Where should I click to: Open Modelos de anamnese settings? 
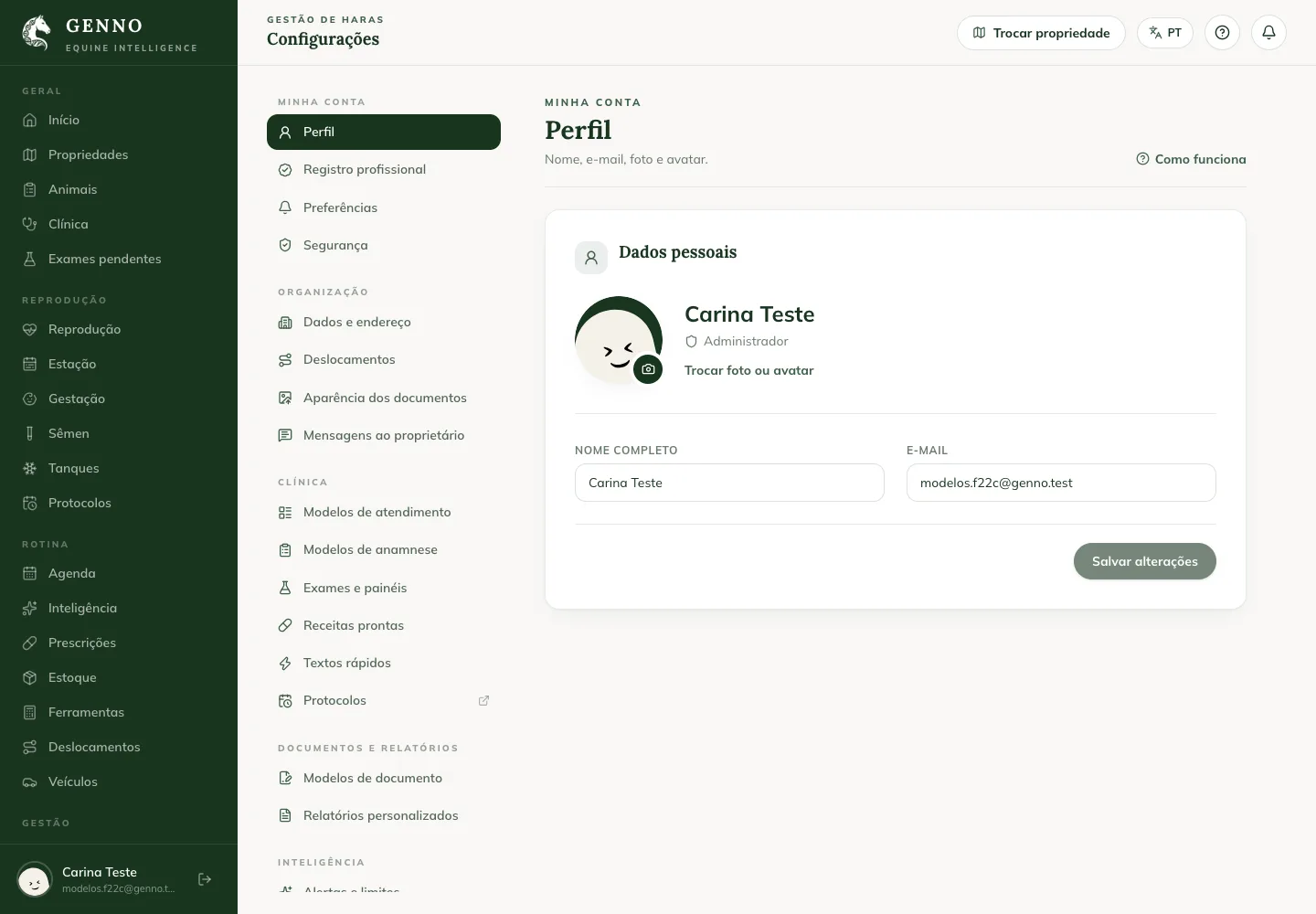coord(384,549)
